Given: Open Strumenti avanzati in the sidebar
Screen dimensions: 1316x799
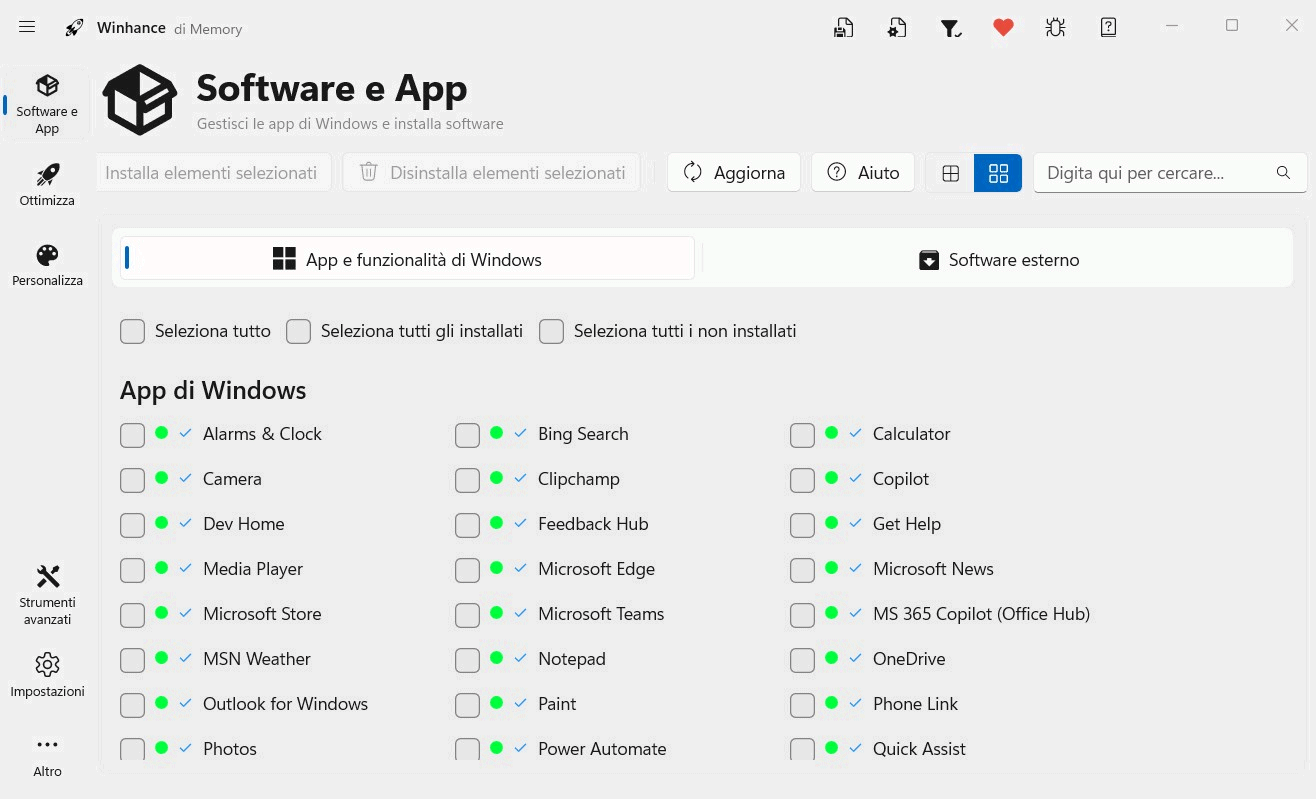Looking at the screenshot, I should coord(47,594).
